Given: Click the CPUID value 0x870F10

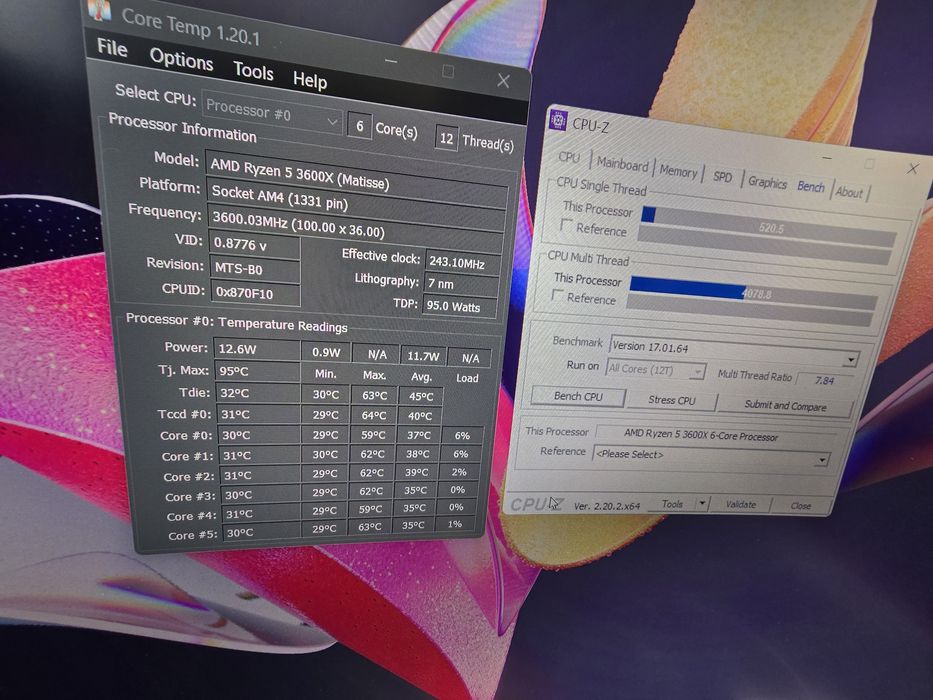Looking at the screenshot, I should 255,293.
